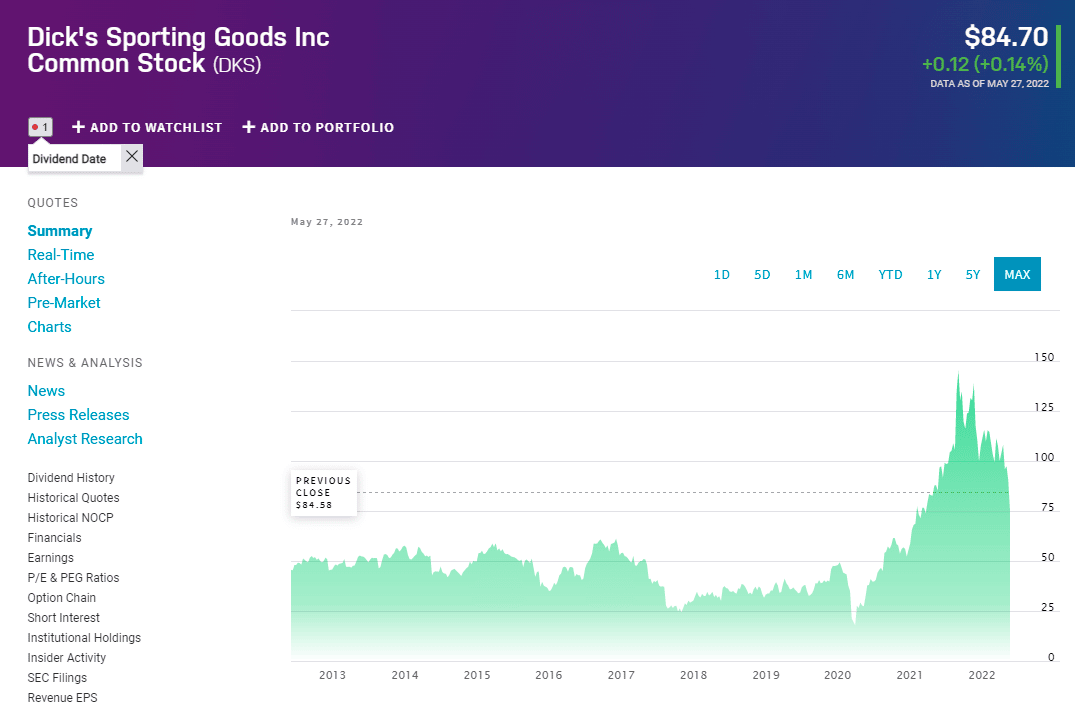
Task: Switch chart to 1M range
Action: pyautogui.click(x=804, y=274)
